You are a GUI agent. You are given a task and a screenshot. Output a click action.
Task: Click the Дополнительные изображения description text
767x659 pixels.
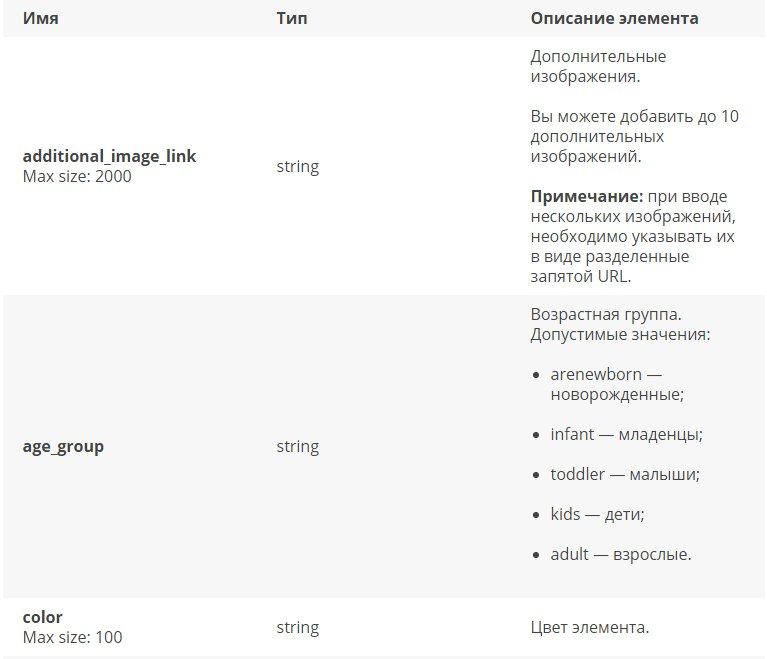[x=598, y=67]
